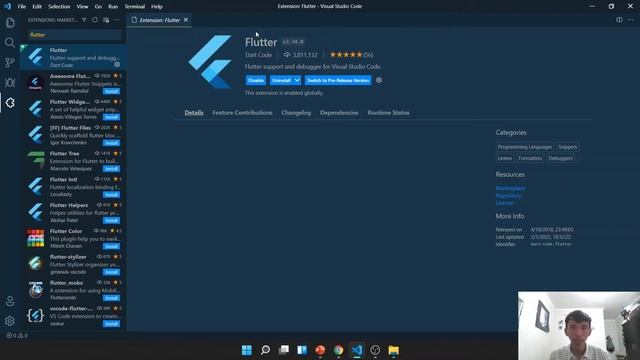The width and height of the screenshot is (640, 360).
Task: Open the Terminal menu
Action: point(135,7)
